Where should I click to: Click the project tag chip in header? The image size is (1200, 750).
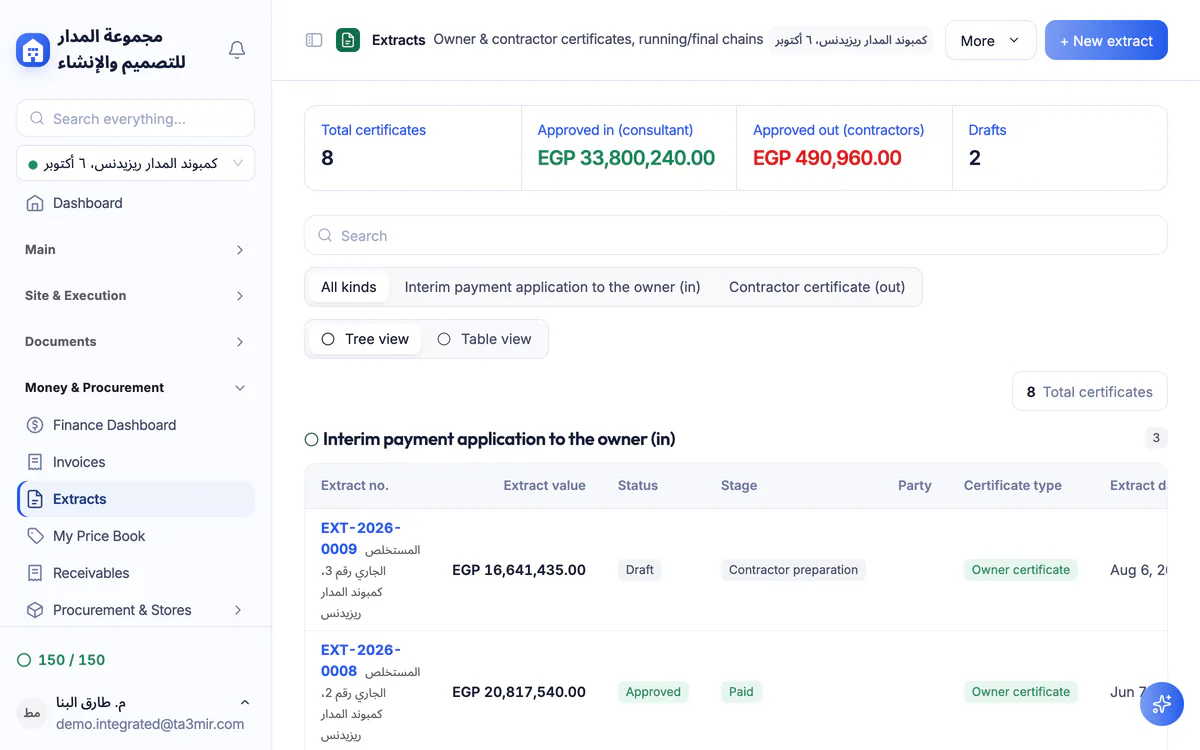tap(851, 40)
